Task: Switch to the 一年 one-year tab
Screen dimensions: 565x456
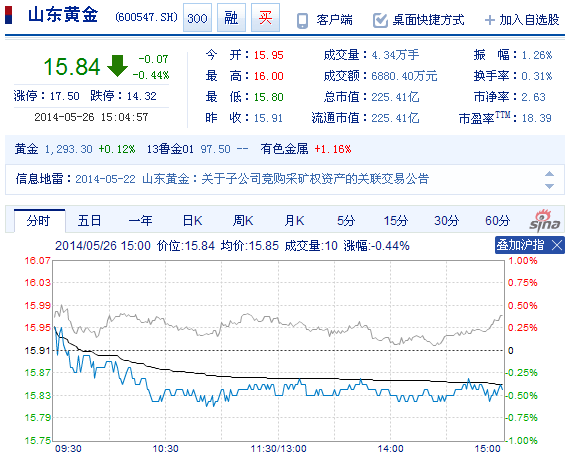Action: click(140, 221)
